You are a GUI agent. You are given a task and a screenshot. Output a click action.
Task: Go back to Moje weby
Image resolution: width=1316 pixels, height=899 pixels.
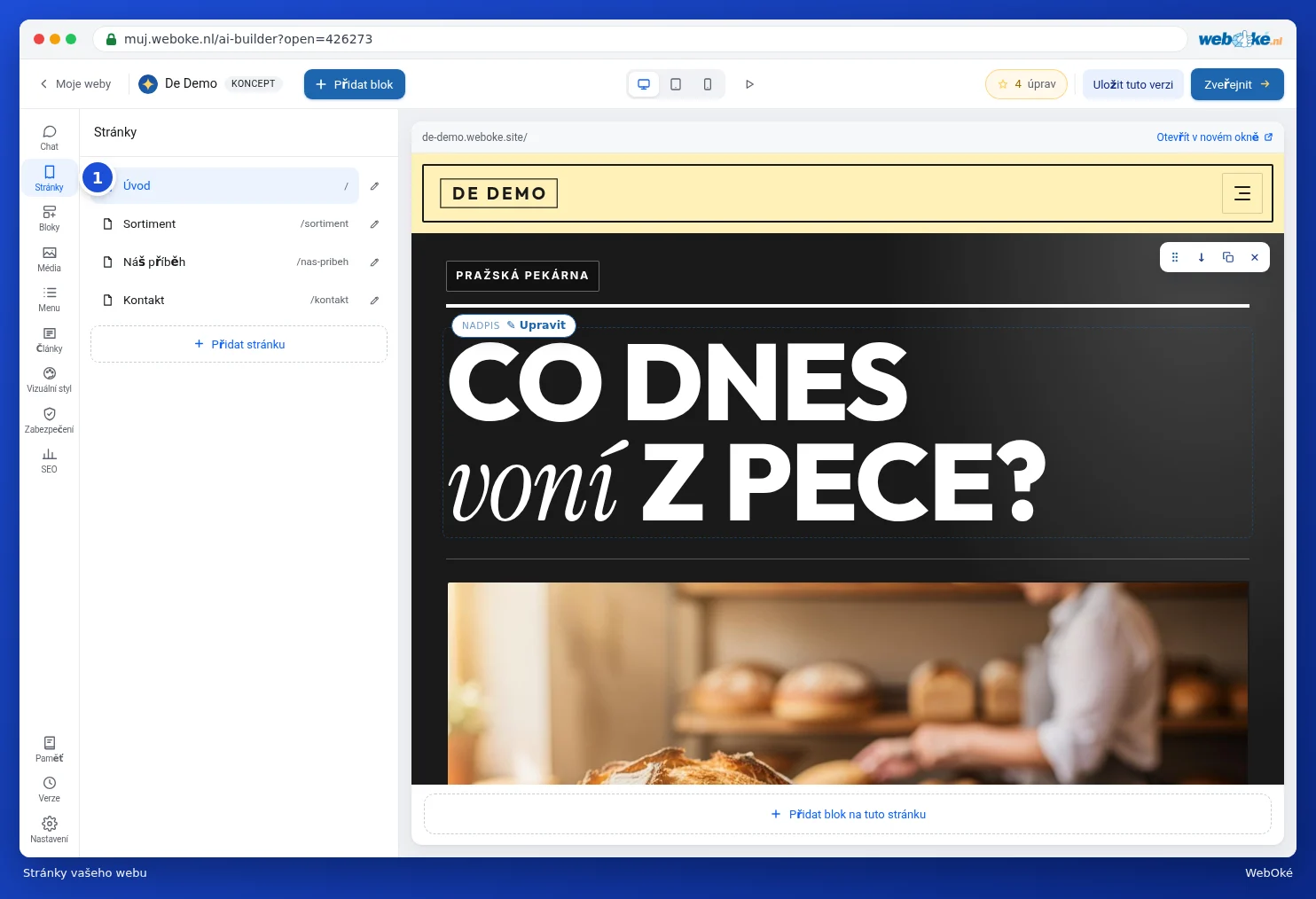tap(75, 84)
